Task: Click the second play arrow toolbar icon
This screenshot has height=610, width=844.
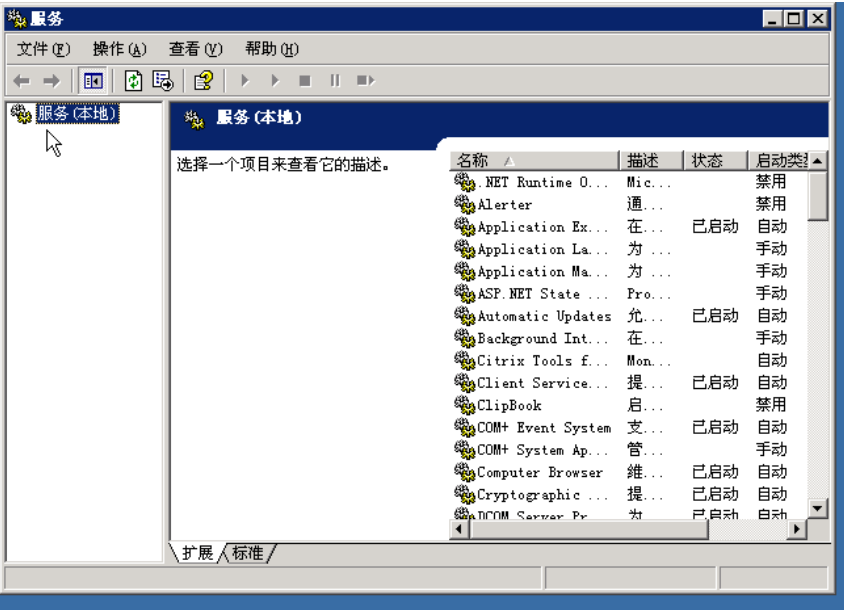Action: (275, 81)
